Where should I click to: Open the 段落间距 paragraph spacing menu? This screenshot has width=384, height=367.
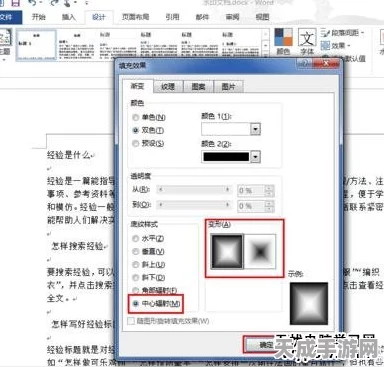pos(342,33)
